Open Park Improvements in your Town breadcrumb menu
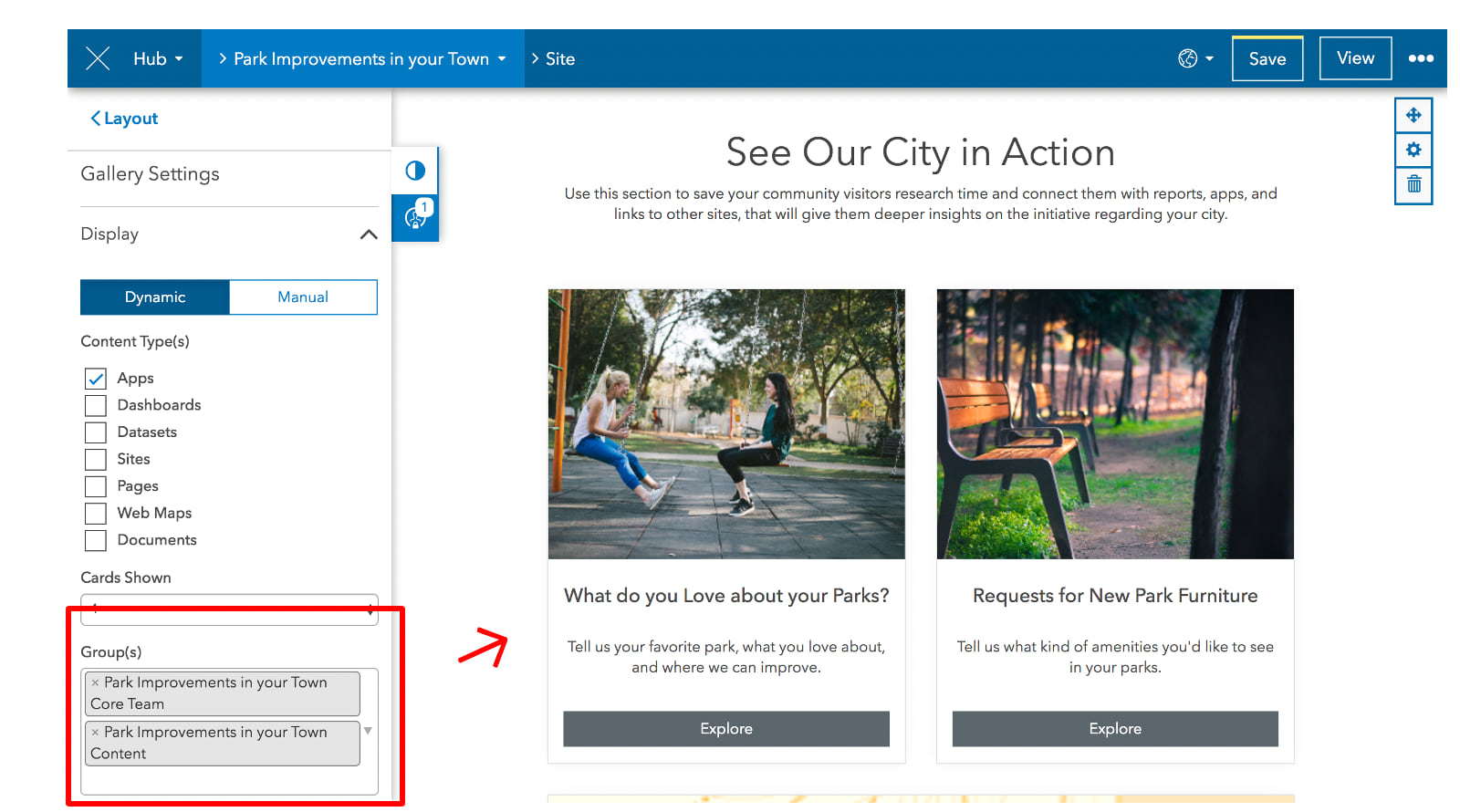Viewport: 1460px width, 812px height. [362, 58]
